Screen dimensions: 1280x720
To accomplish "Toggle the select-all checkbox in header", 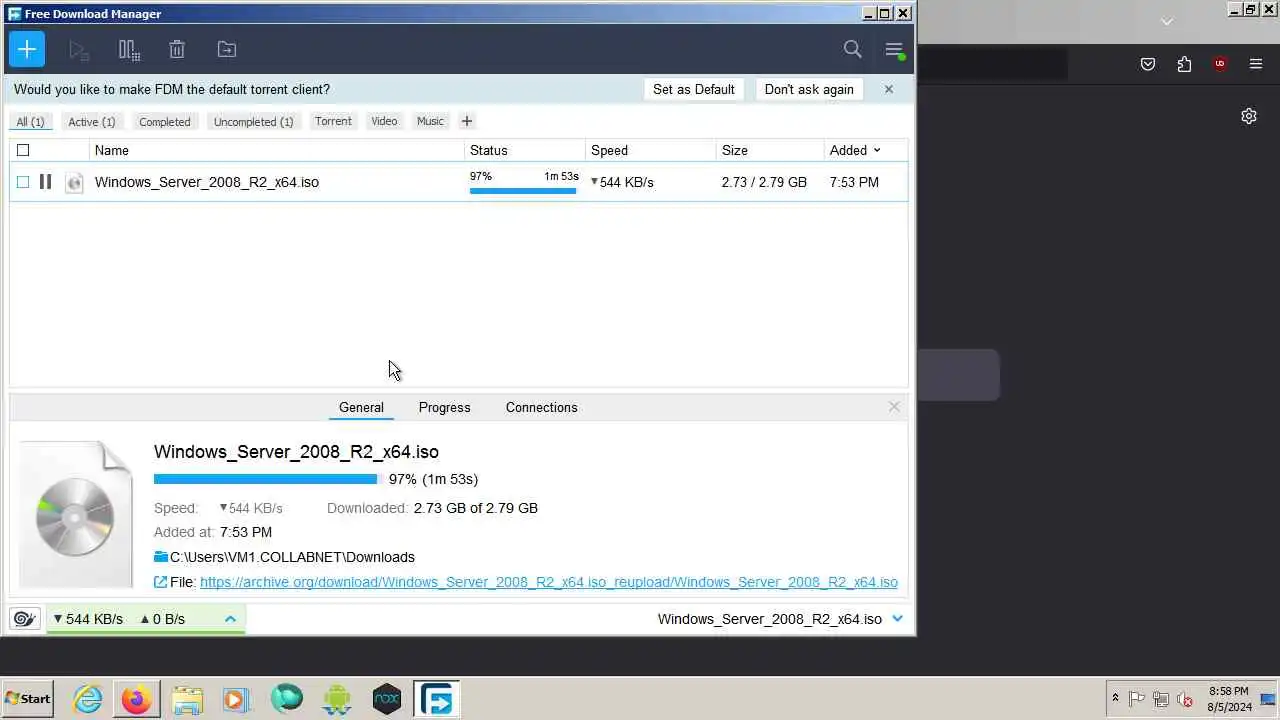I will [x=23, y=150].
